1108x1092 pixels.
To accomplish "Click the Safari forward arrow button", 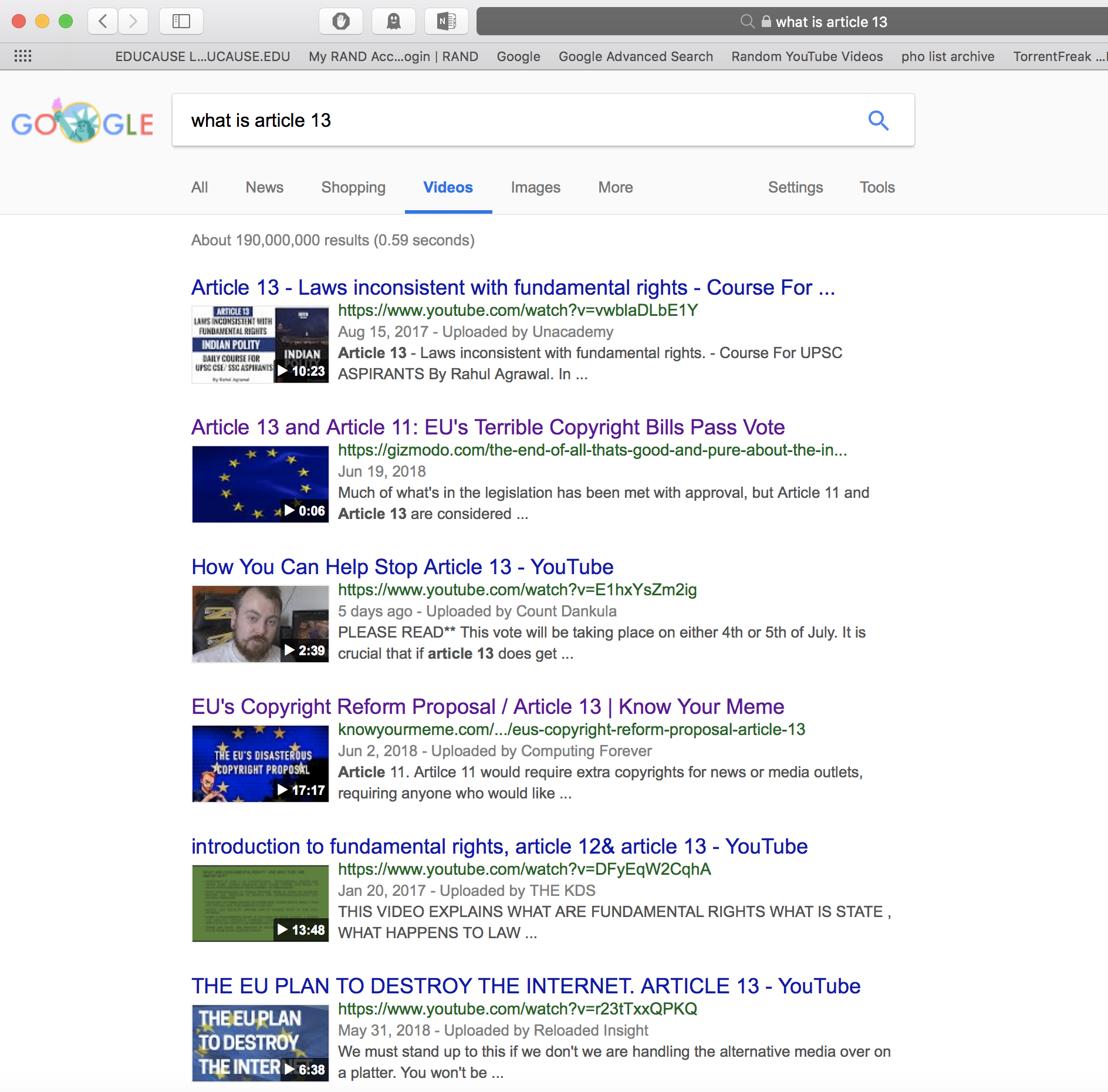I will pyautogui.click(x=133, y=22).
